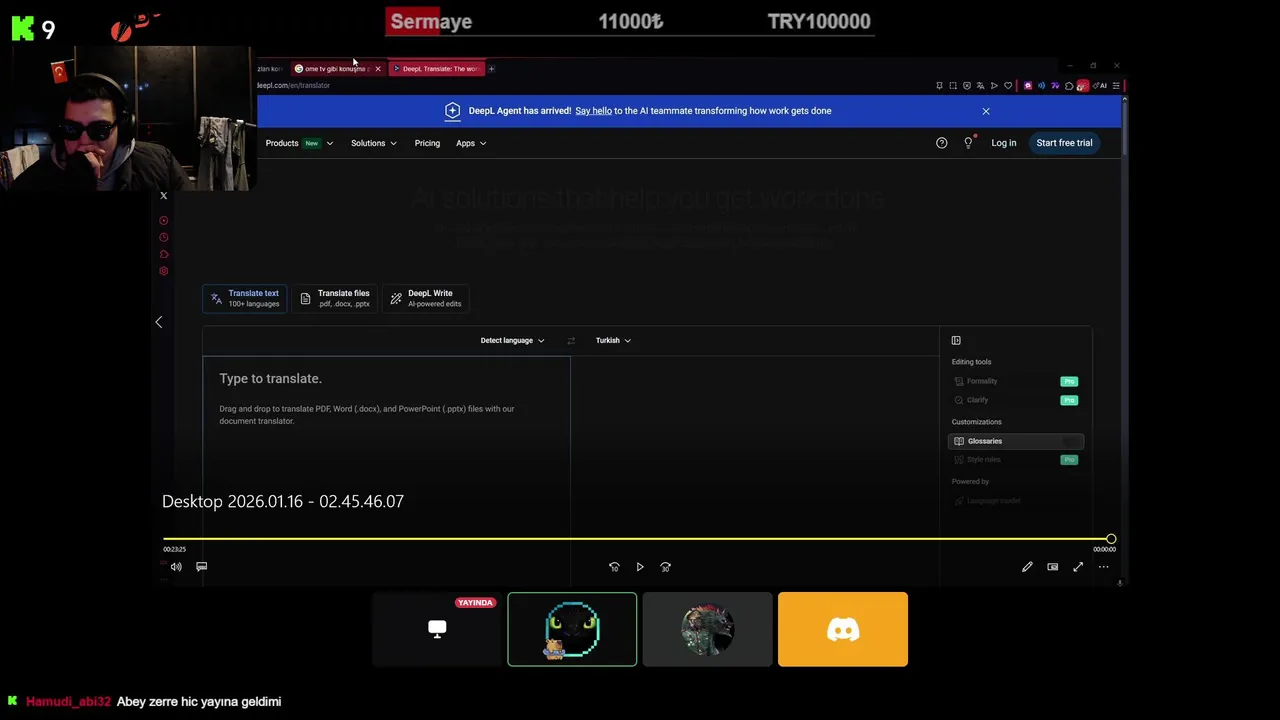
Task: Open the Pricing page
Action: tap(427, 143)
